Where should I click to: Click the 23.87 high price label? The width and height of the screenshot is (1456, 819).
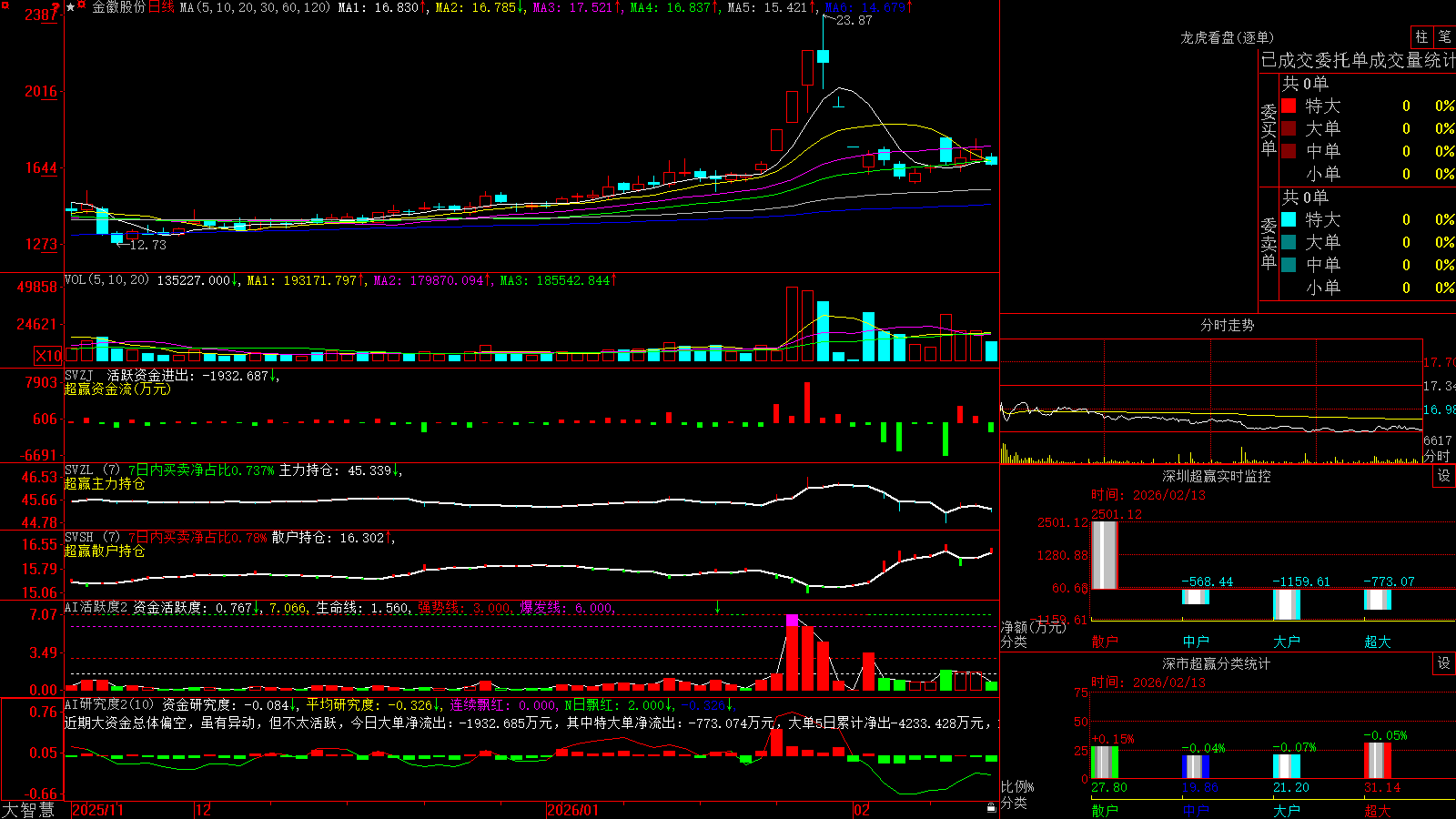pos(854,20)
